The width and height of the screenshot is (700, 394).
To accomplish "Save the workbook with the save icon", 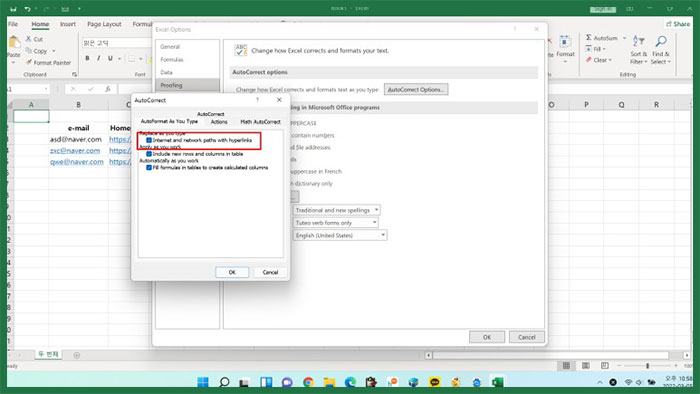I will 13,9.
